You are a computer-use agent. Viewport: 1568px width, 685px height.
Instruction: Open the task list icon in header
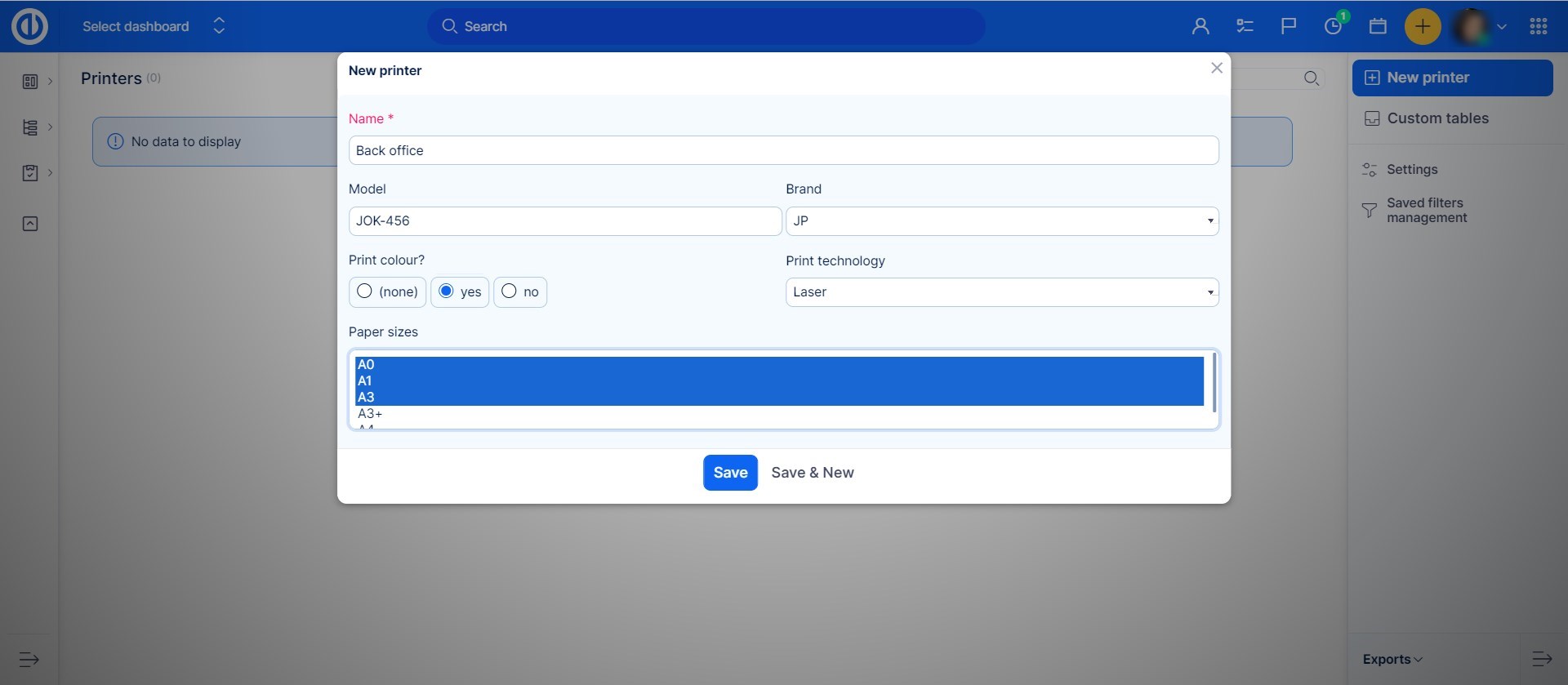(x=1245, y=26)
